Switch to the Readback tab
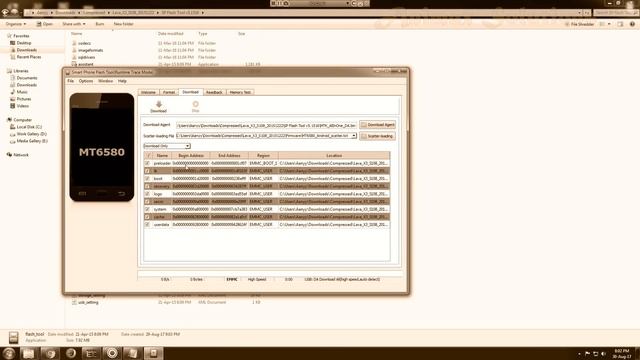Image resolution: width=640 pixels, height=360 pixels. coord(214,92)
